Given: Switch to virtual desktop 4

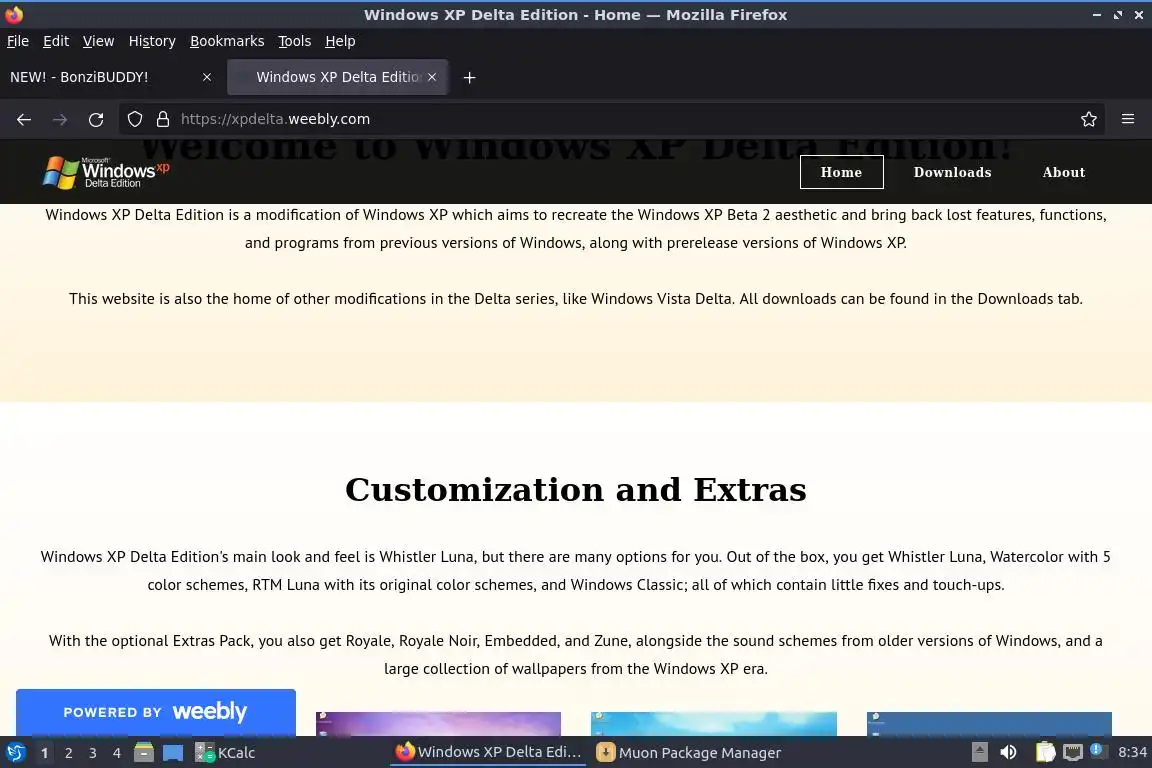Looking at the screenshot, I should 116,753.
